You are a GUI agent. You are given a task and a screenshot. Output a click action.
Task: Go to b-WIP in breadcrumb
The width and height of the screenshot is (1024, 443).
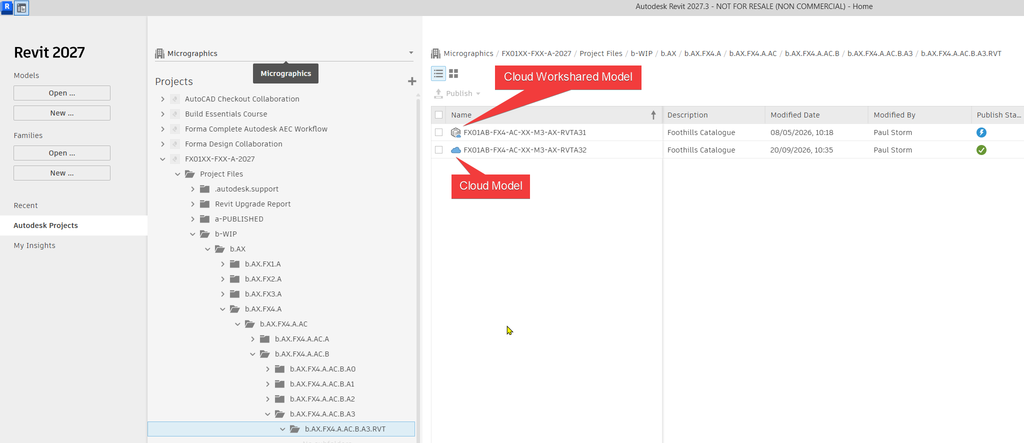click(x=641, y=54)
